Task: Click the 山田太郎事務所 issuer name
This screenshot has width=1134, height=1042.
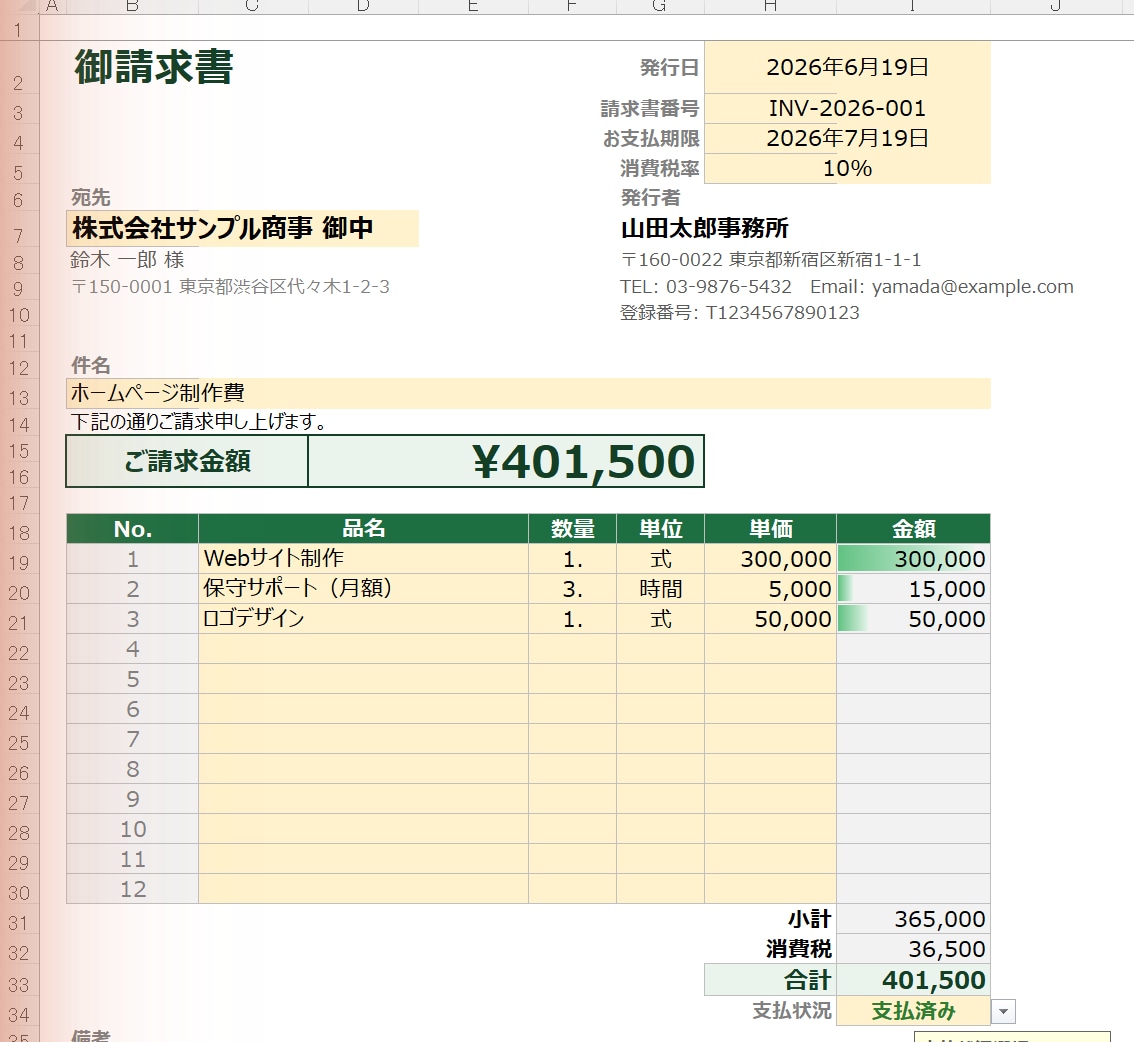Action: tap(704, 229)
